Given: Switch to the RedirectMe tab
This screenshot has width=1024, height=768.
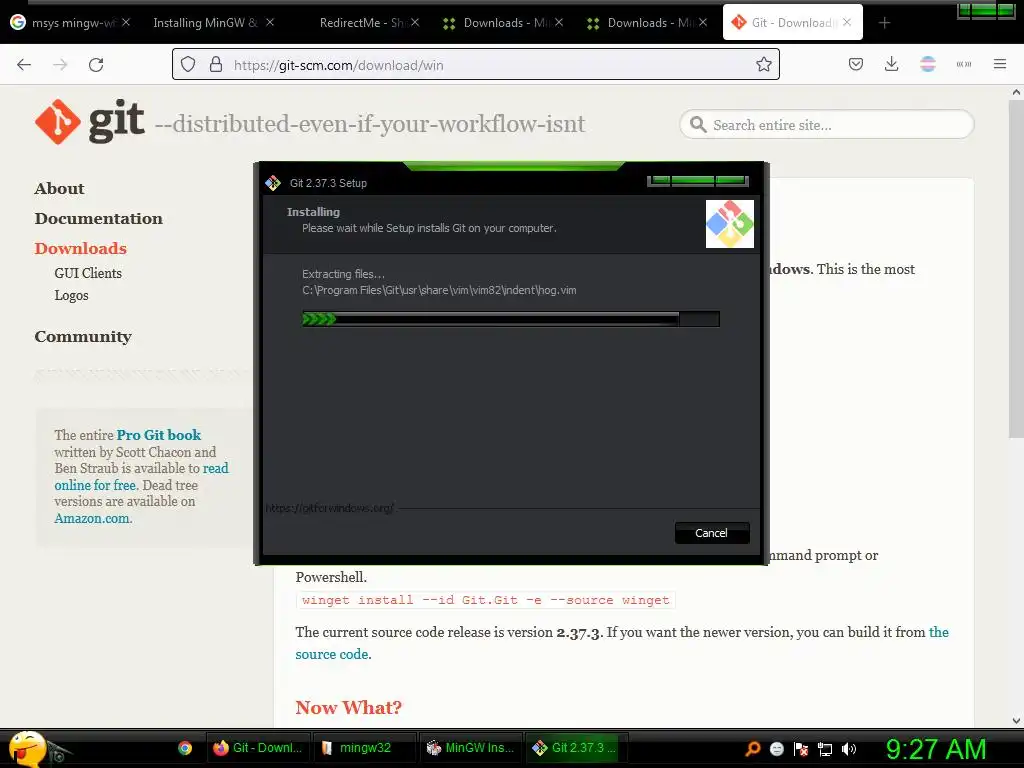Looking at the screenshot, I should 362,23.
